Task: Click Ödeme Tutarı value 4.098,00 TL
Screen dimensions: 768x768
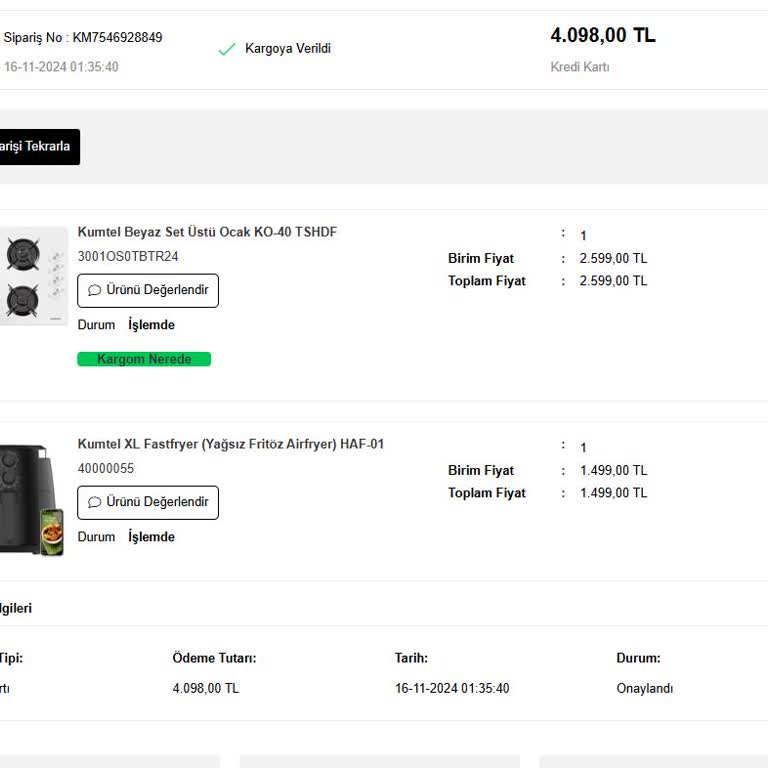Action: coord(206,688)
